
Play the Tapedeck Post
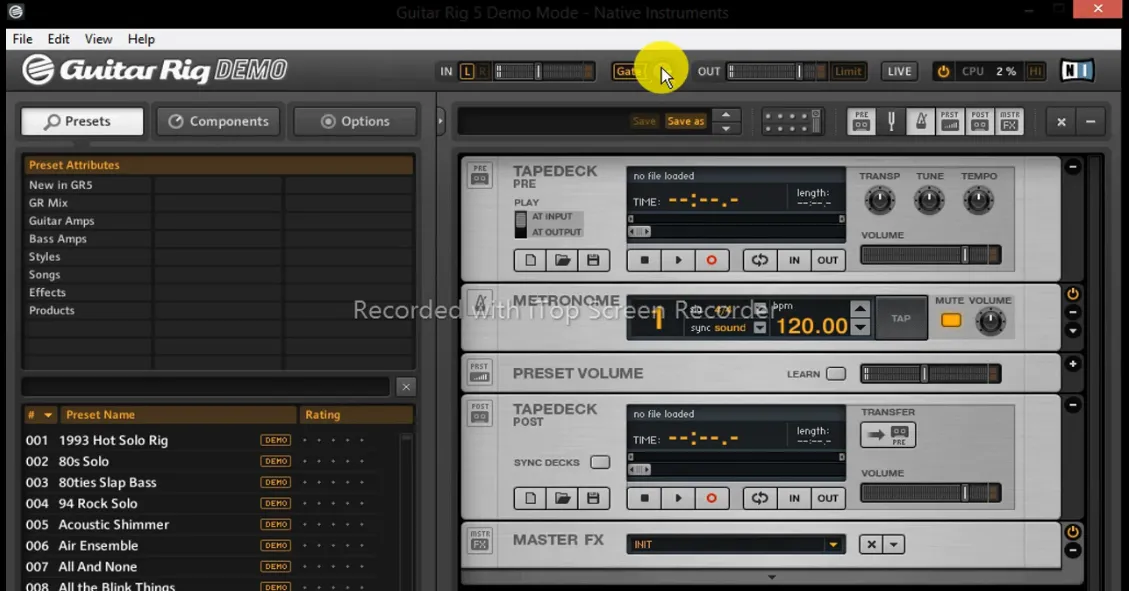(x=678, y=498)
